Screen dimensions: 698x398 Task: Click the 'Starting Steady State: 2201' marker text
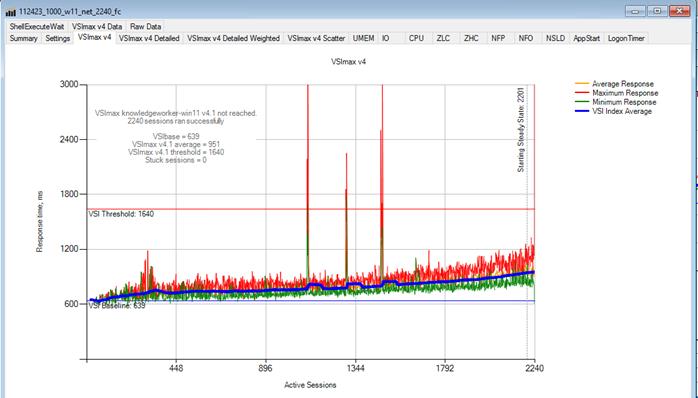click(x=521, y=130)
